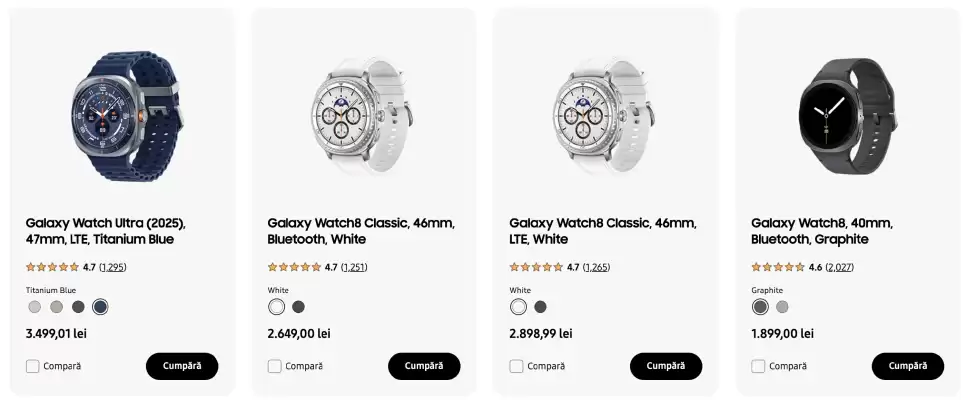
Task: Select Titanium Blue swatch on Watch Ultra
Action: (x=100, y=307)
